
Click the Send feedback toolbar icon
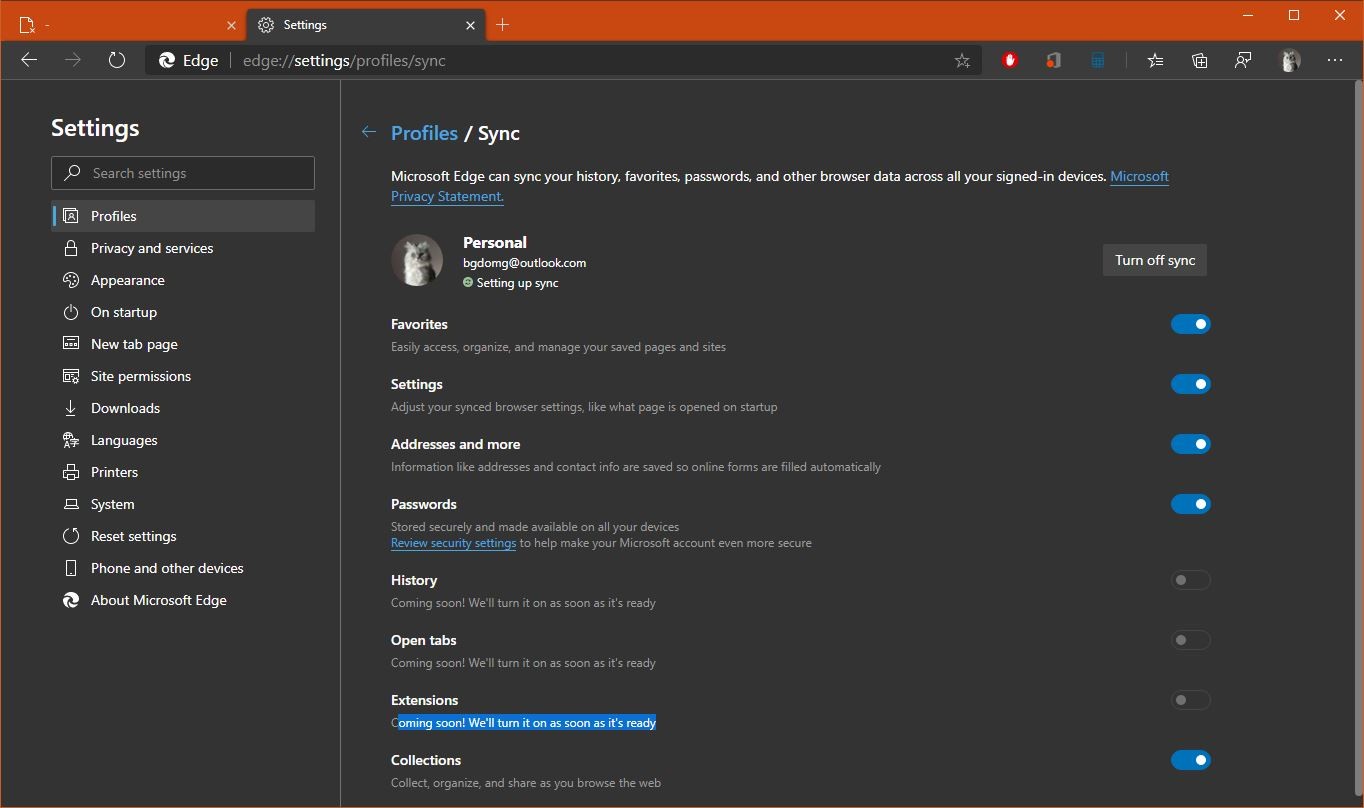pyautogui.click(x=1243, y=60)
